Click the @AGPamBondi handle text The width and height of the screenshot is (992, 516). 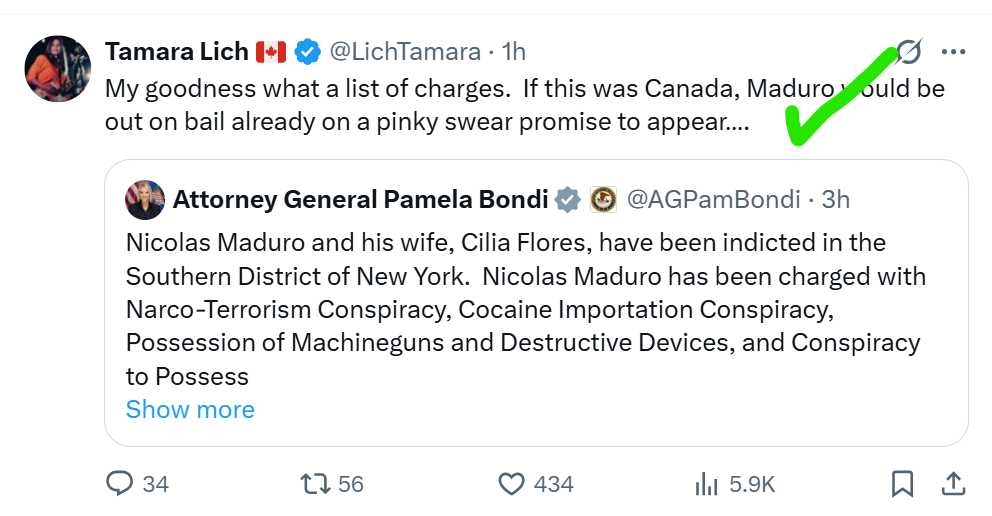pos(713,199)
